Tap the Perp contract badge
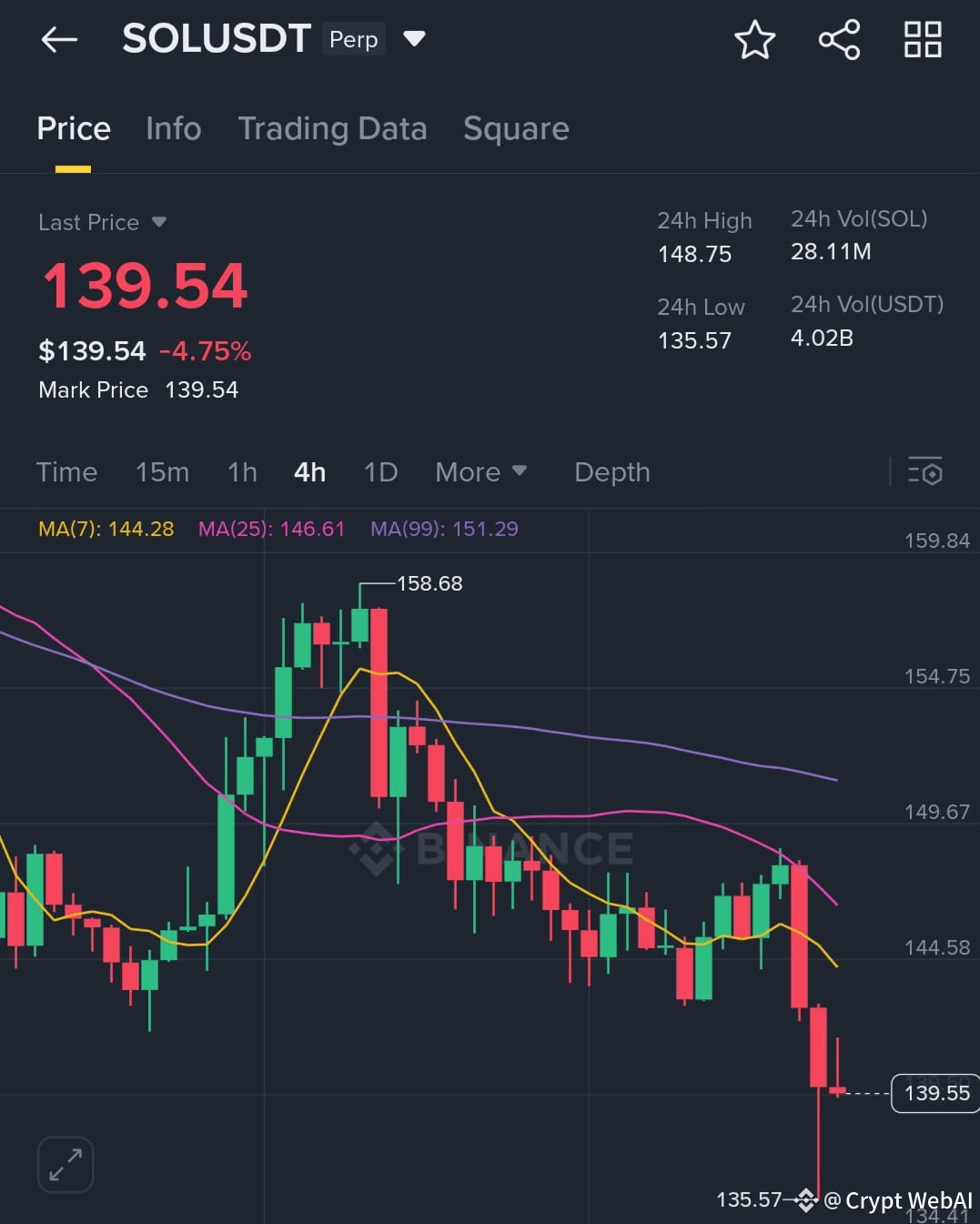Screen dimensions: 980x1224 point(353,39)
